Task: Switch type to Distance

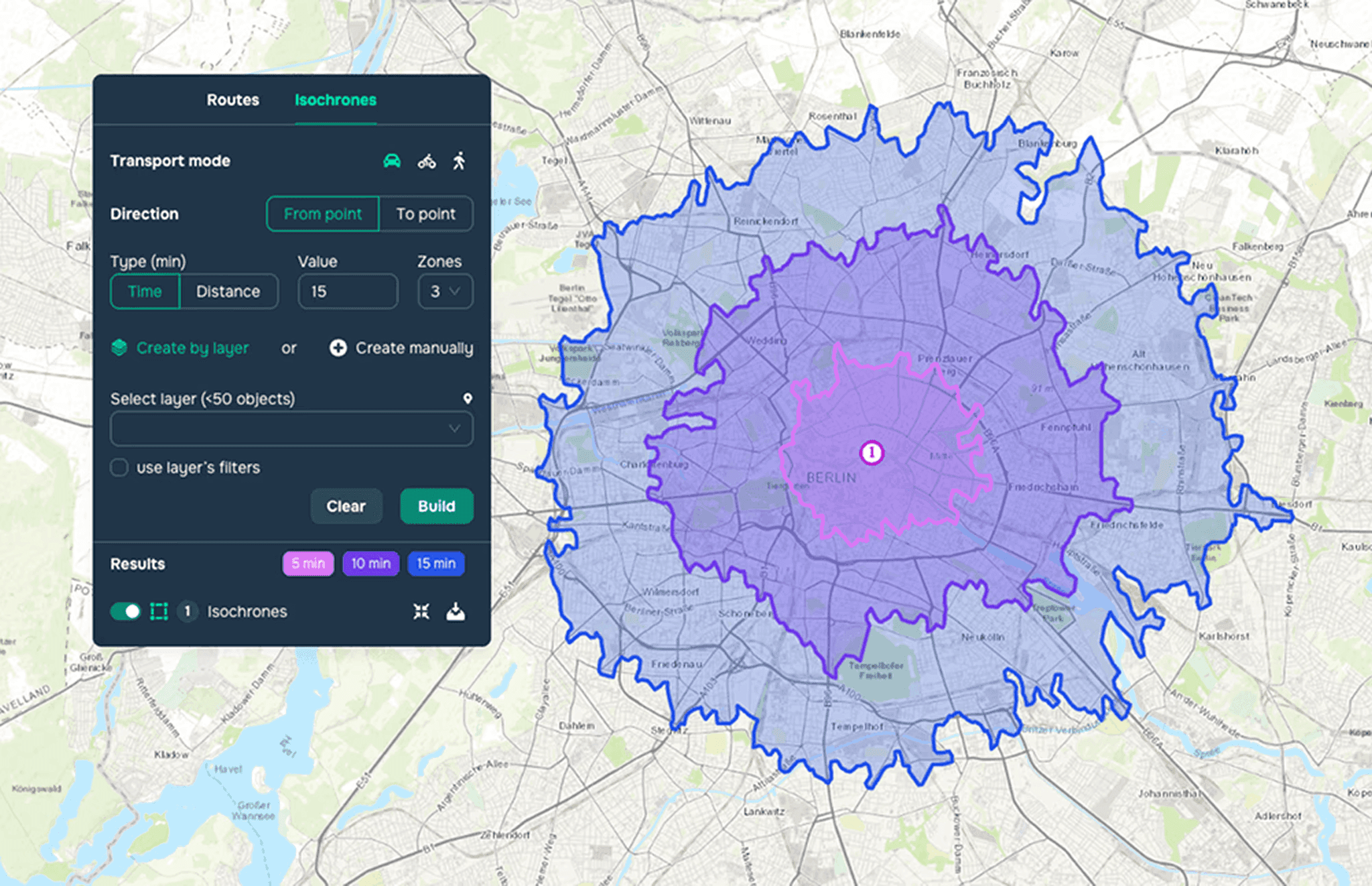Action: coord(228,292)
